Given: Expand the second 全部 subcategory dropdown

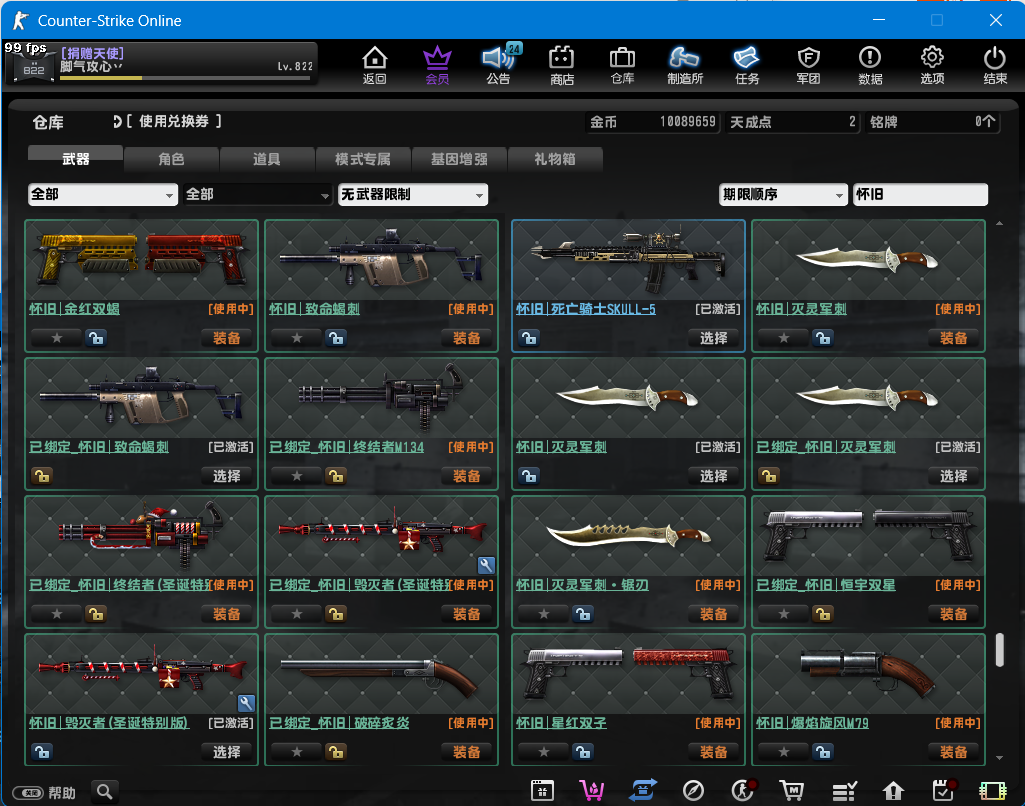Looking at the screenshot, I should point(258,194).
